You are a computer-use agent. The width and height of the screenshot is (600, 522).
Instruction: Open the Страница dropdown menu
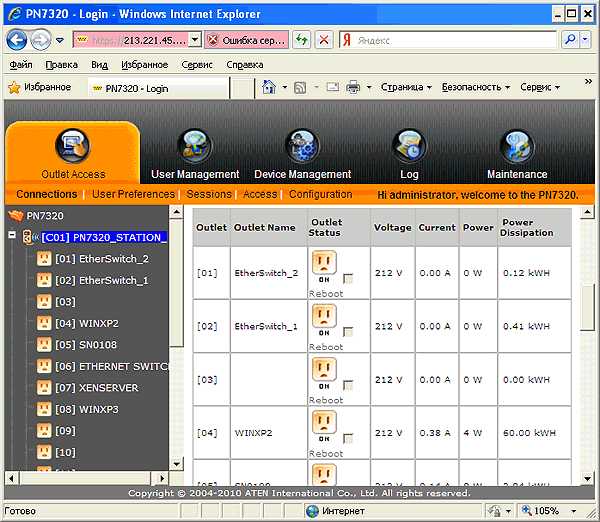[x=405, y=87]
